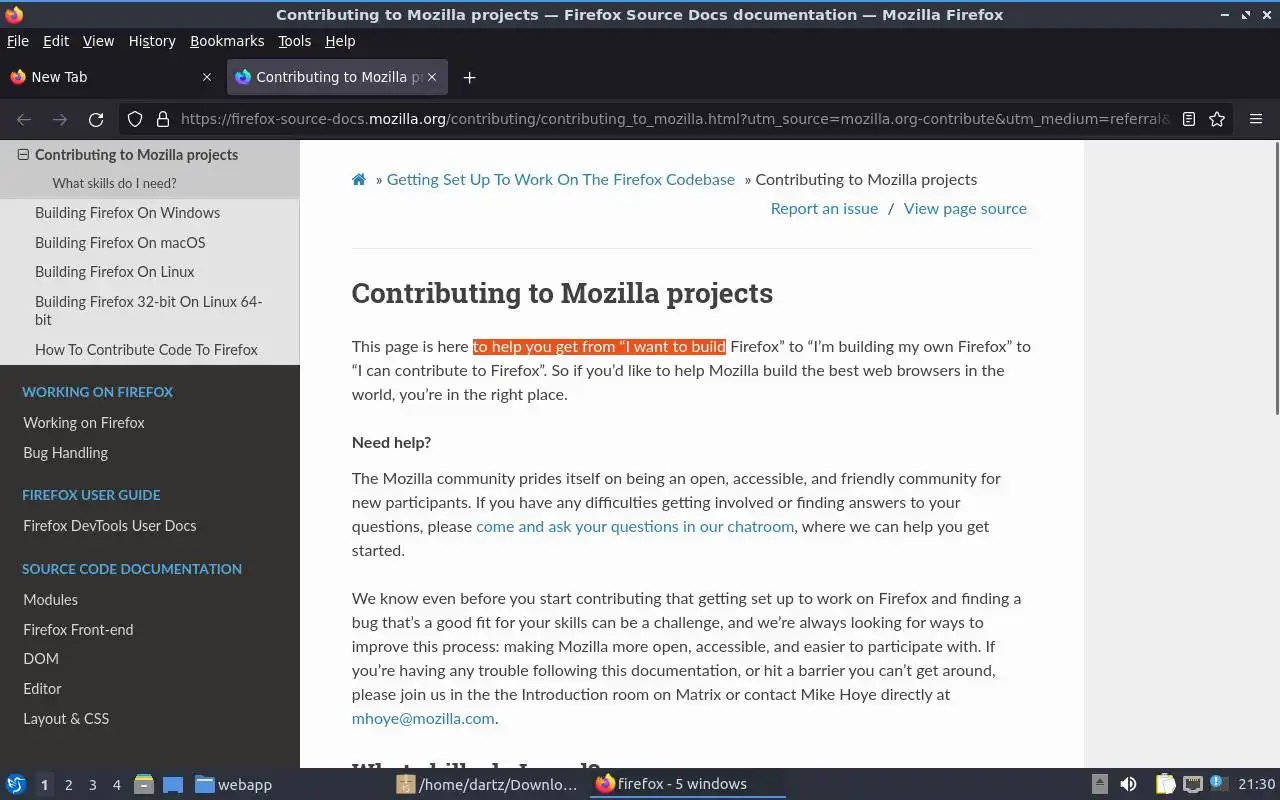The height and width of the screenshot is (800, 1280).
Task: Open the clipboard manager tray icon
Action: click(x=1166, y=784)
